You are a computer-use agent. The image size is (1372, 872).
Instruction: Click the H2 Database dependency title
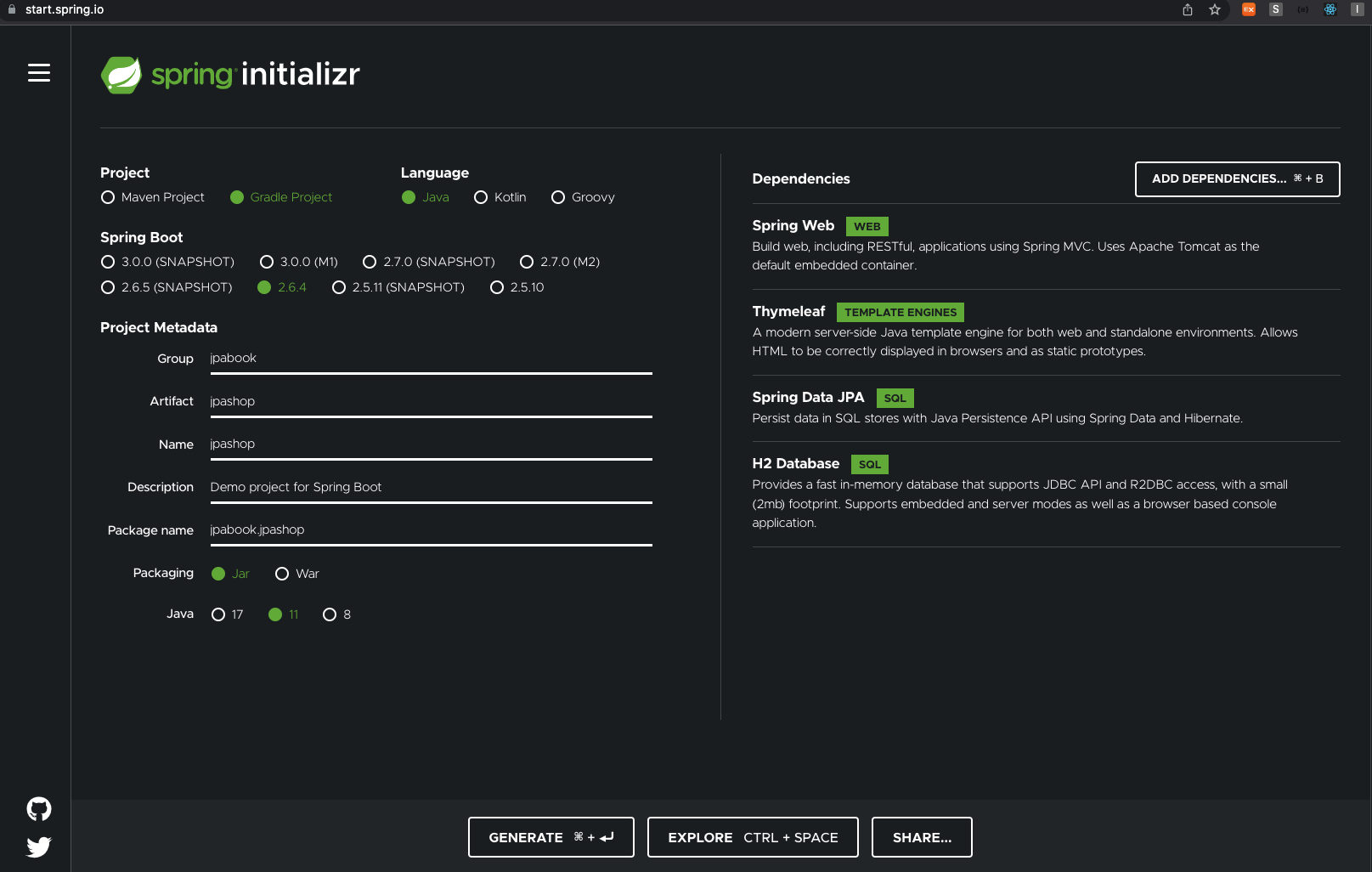[x=795, y=463]
